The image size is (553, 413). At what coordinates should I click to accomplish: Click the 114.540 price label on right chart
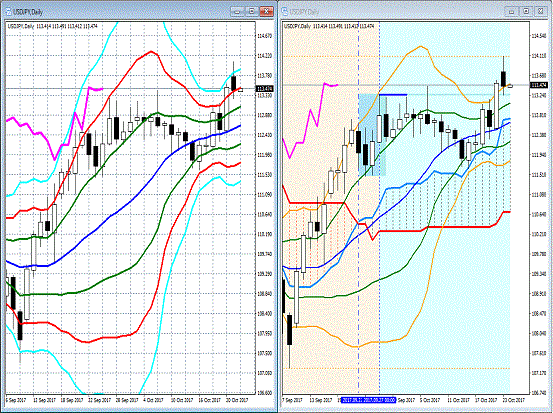539,36
